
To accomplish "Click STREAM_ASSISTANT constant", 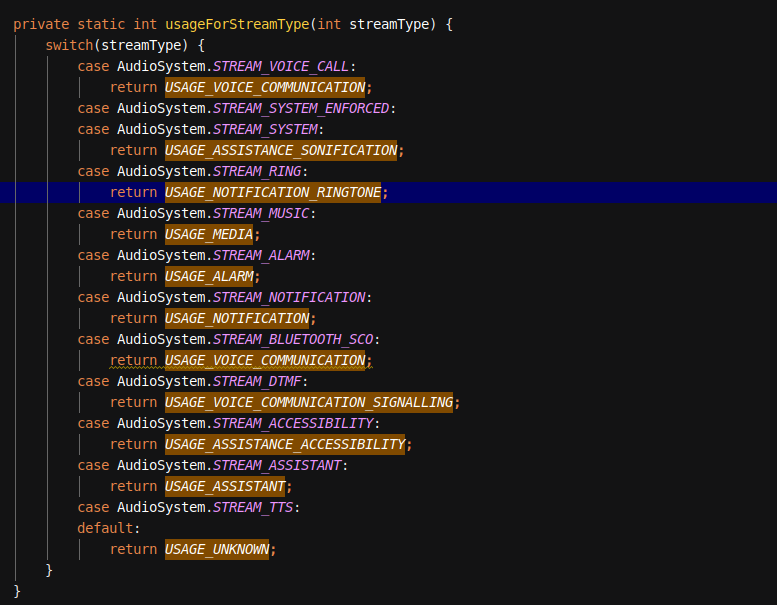I will click(x=278, y=466).
